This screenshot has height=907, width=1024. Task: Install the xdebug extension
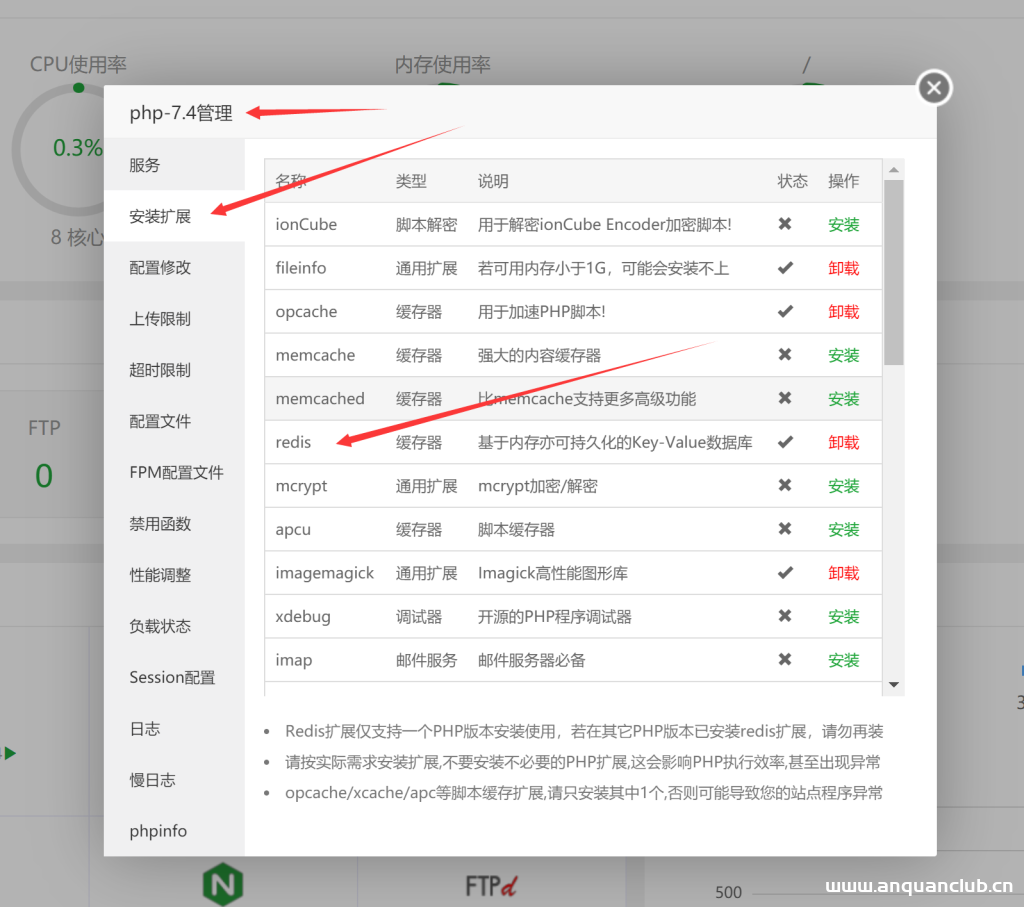[843, 616]
